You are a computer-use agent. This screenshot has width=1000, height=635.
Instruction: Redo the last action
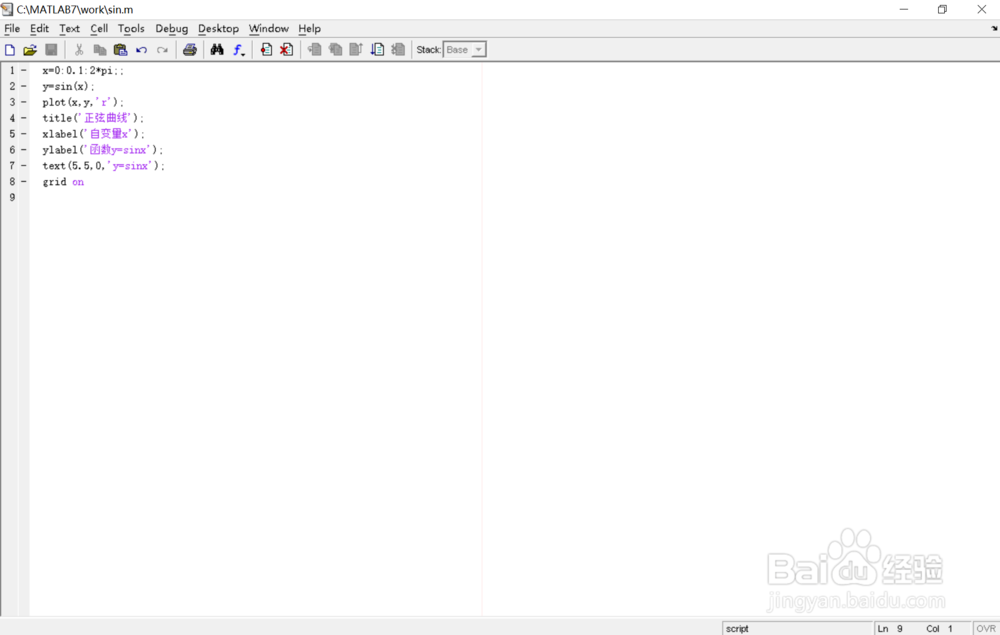(162, 50)
